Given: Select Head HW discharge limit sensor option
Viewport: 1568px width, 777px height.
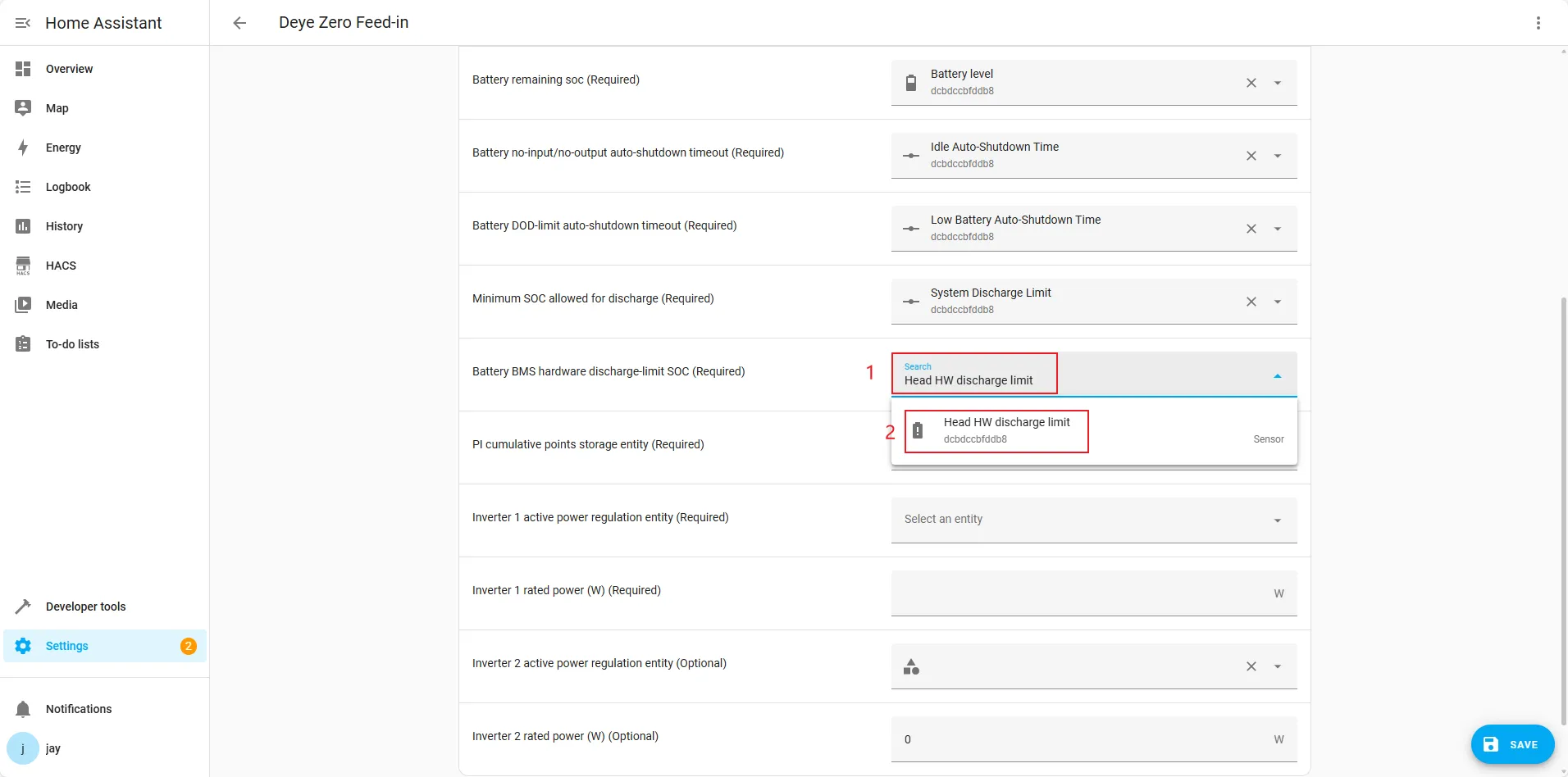Looking at the screenshot, I should tap(1006, 430).
